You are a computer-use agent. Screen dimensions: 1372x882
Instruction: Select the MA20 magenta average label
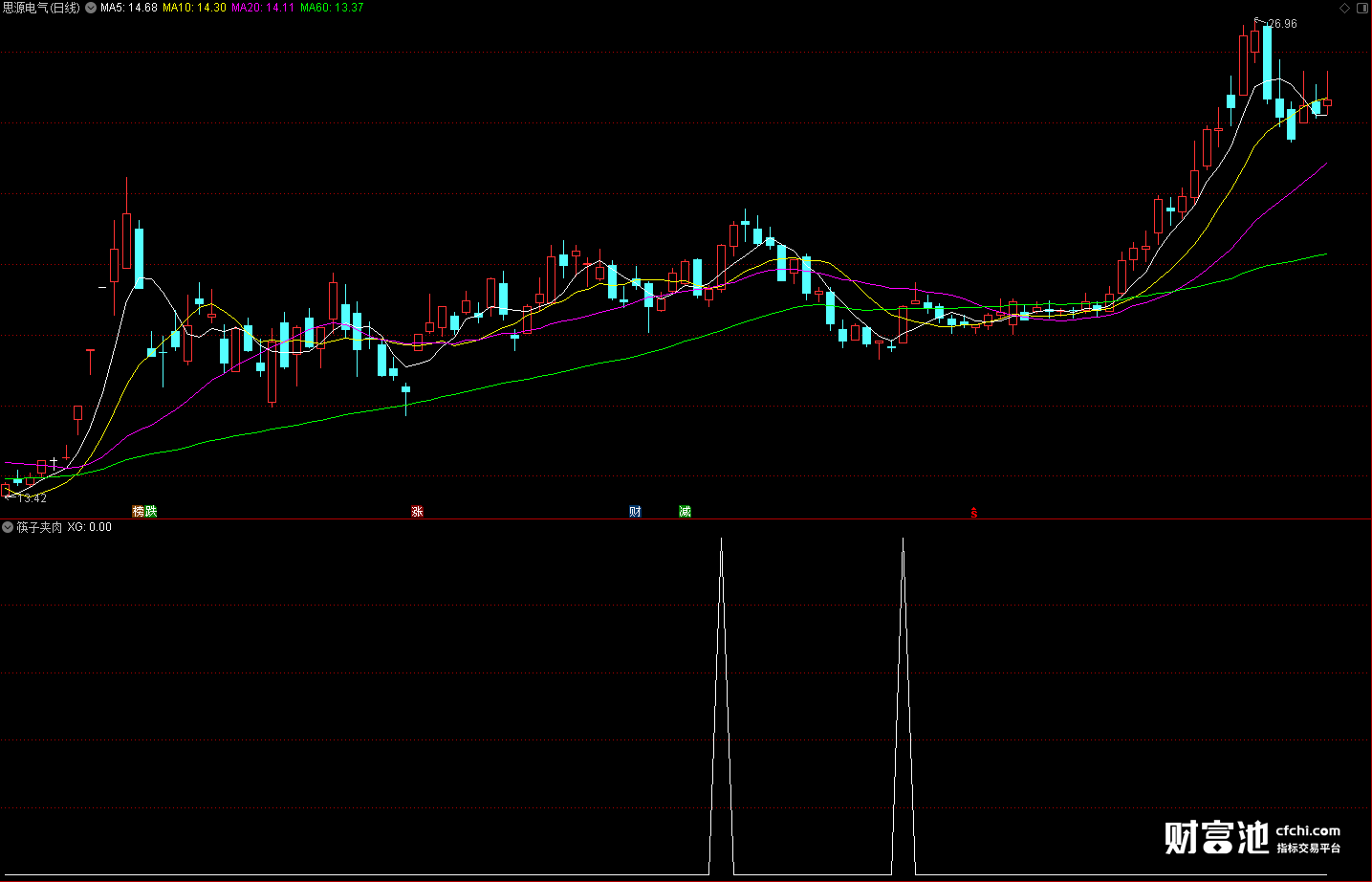pos(263,8)
